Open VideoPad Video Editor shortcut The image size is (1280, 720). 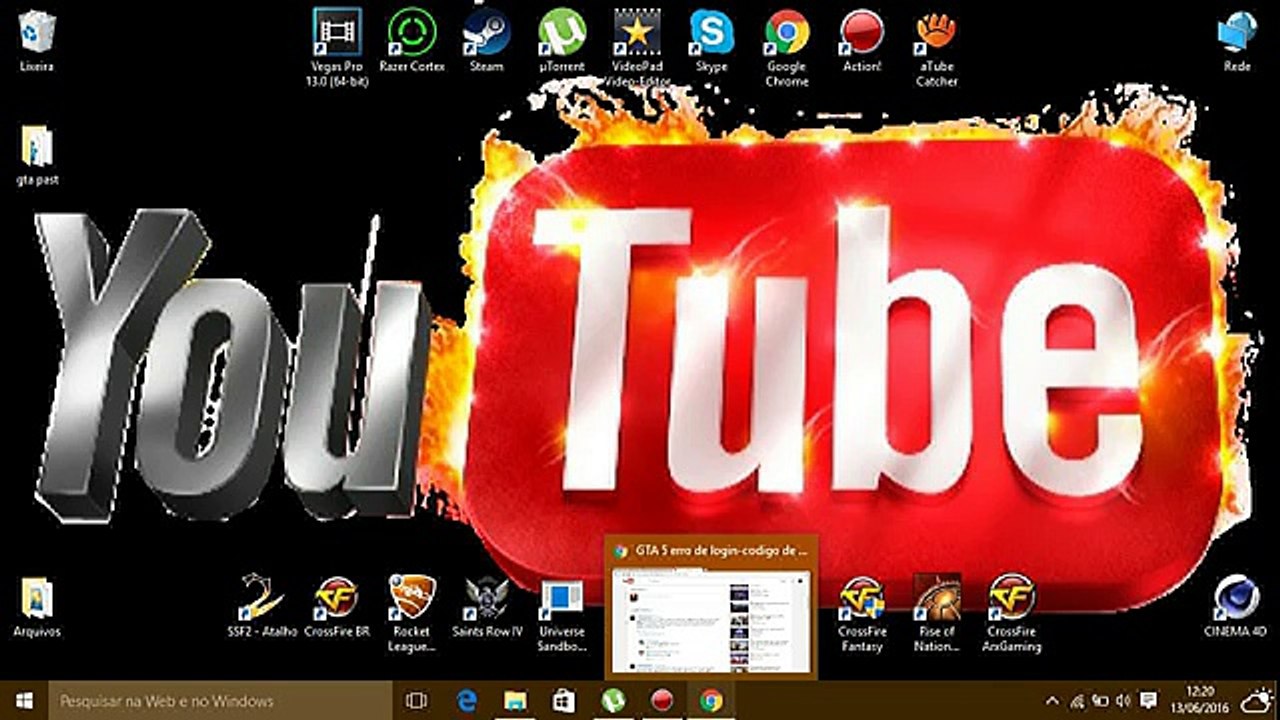637,47
